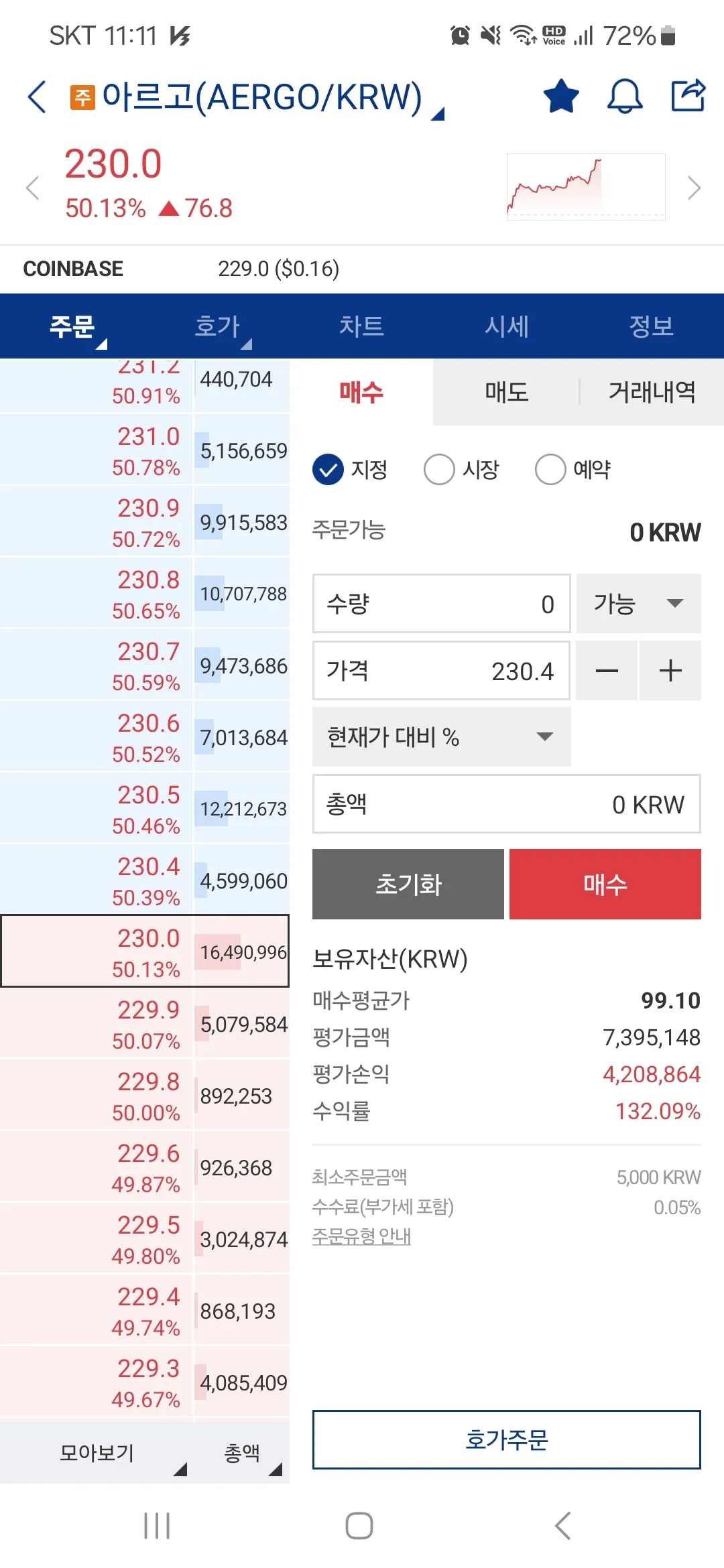Screen dimensions: 724x1568
Task: Go to previous coin with left chevron
Action: pos(32,188)
